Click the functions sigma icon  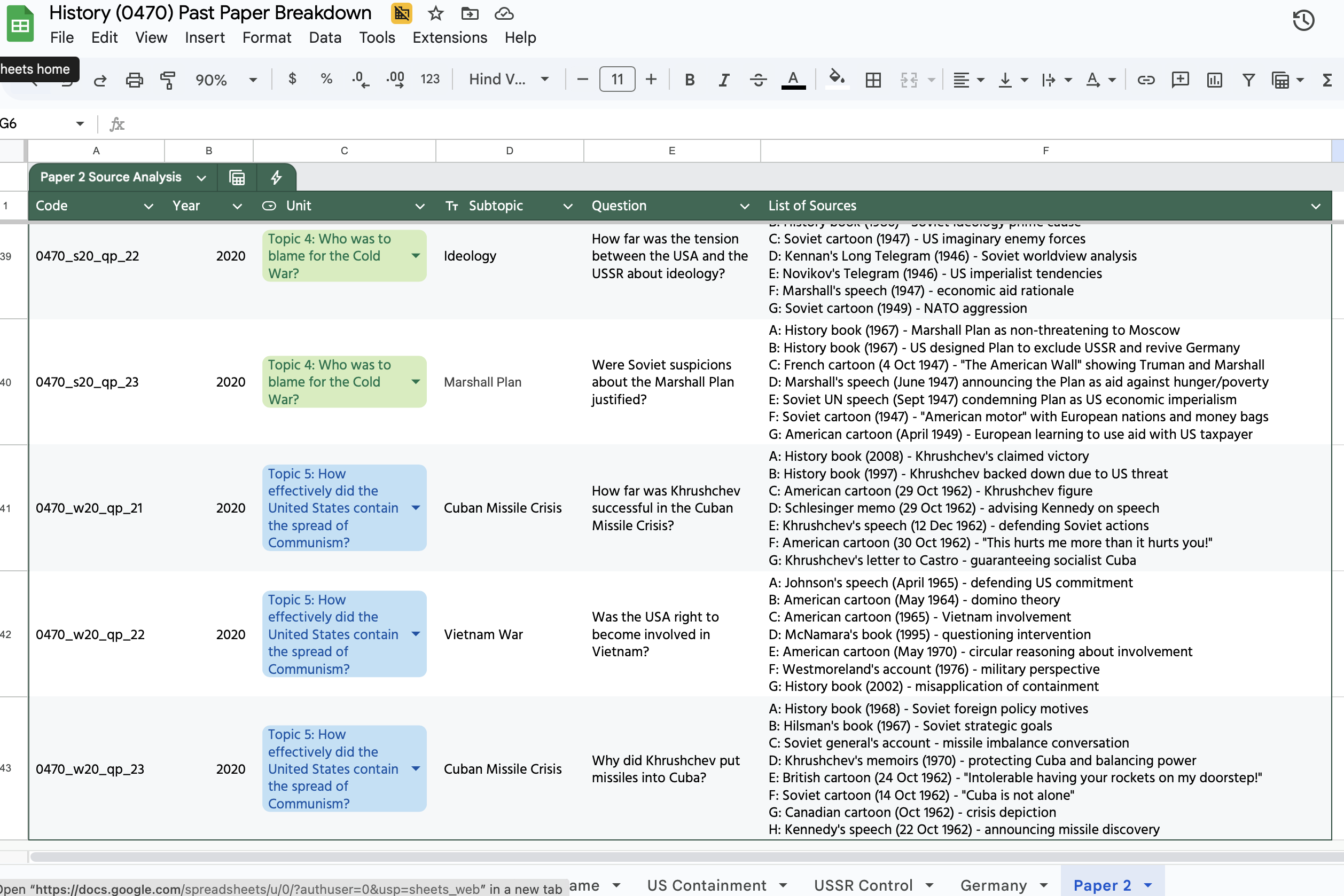(1327, 80)
